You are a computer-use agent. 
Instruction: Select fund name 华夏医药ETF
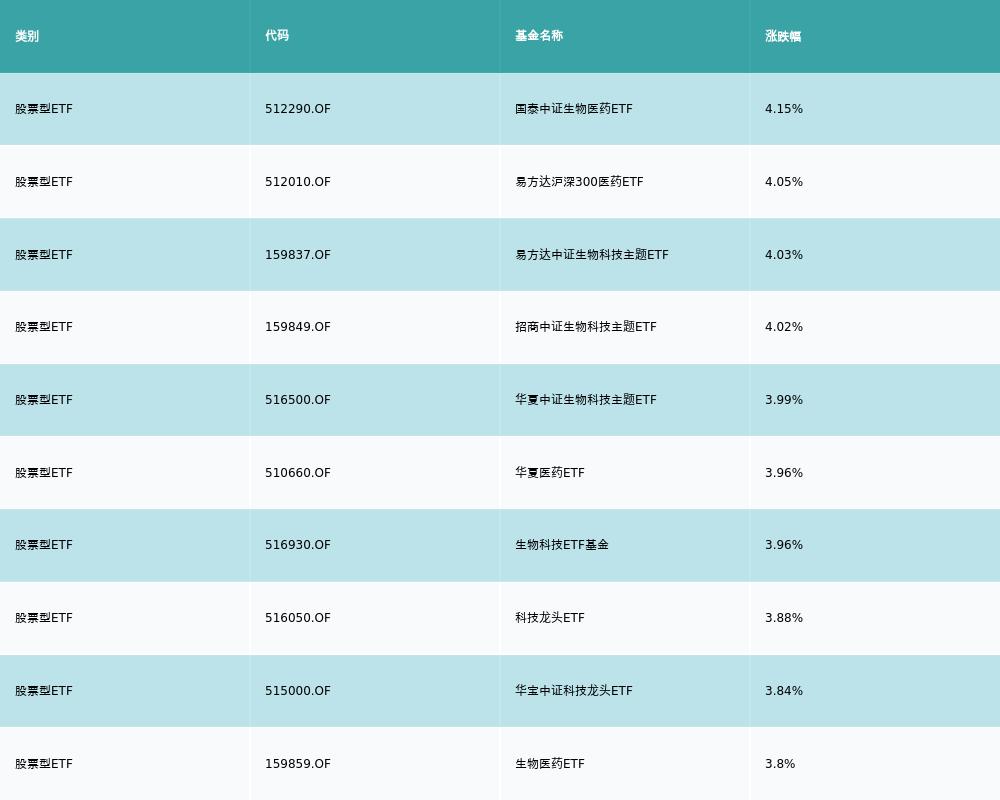point(550,473)
